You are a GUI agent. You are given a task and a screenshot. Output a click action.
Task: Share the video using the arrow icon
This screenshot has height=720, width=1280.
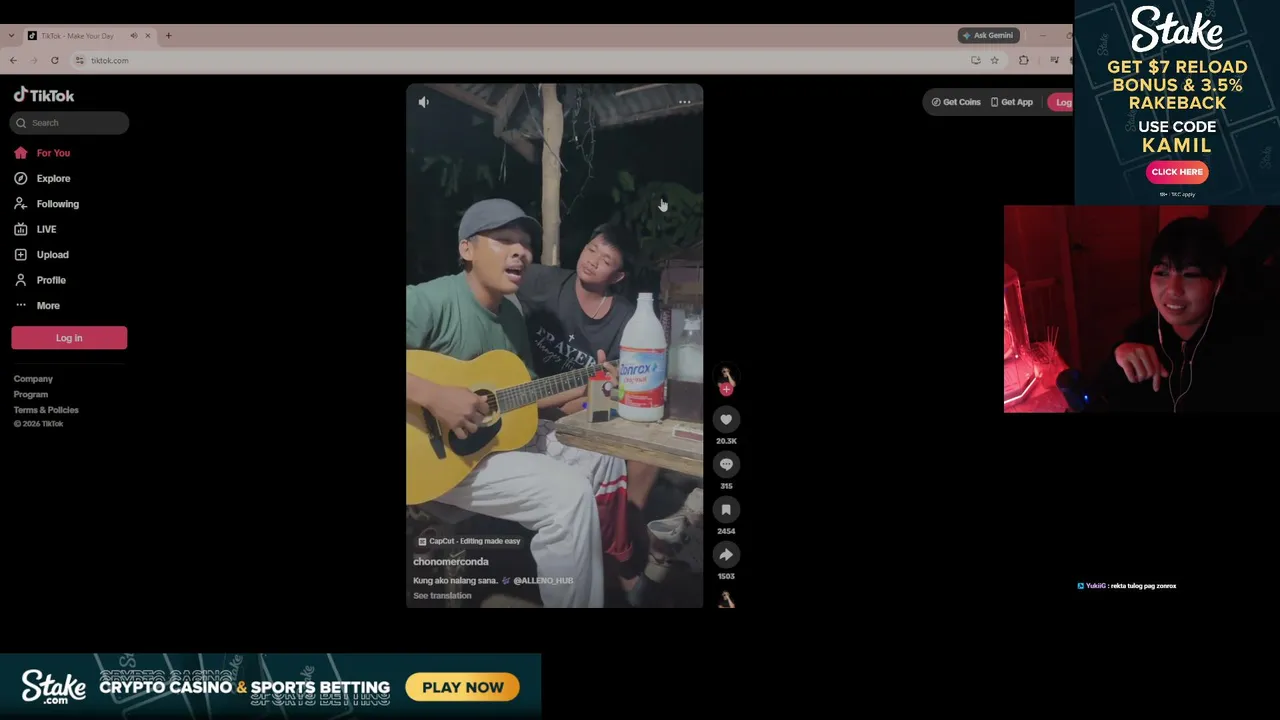tap(726, 554)
